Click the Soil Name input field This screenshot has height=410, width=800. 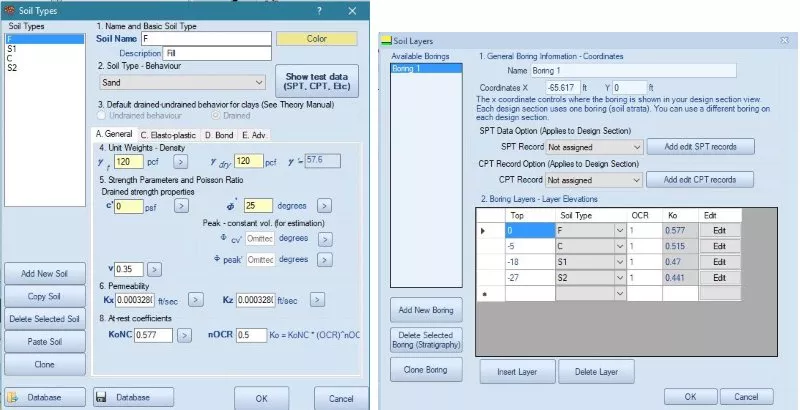pyautogui.click(x=206, y=39)
